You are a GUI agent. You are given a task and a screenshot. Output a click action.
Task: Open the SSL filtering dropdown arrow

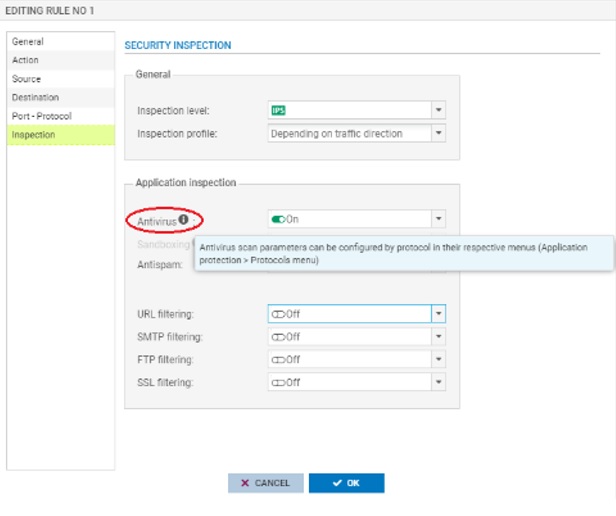pyautogui.click(x=438, y=382)
